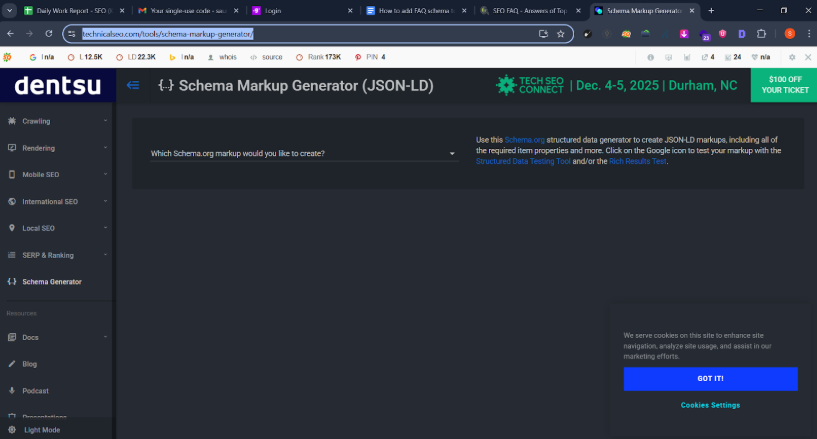Switch to the Daily Work Report tab

[x=72, y=10]
